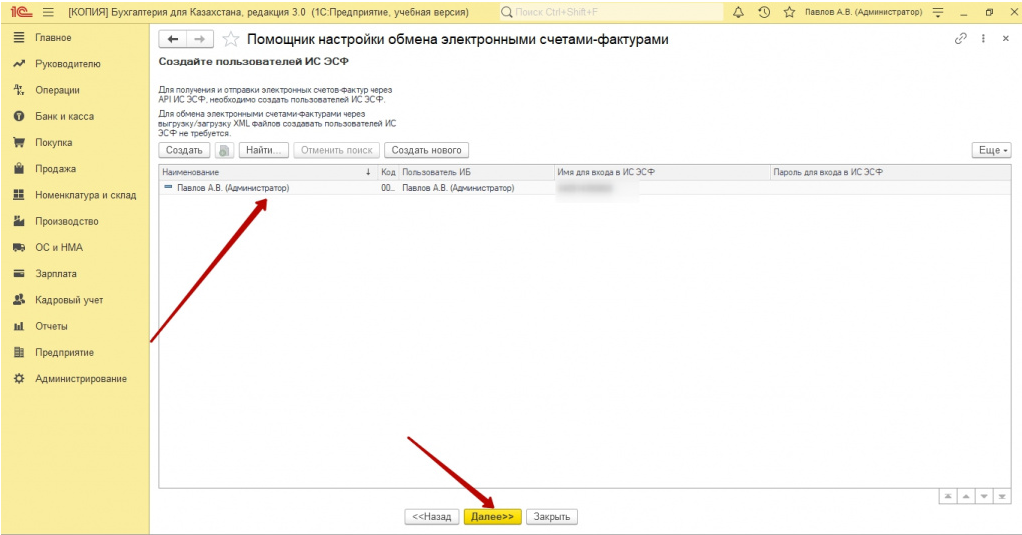Add this page to favorites via star
Viewport: 1022px width, 535px height.
[230, 39]
